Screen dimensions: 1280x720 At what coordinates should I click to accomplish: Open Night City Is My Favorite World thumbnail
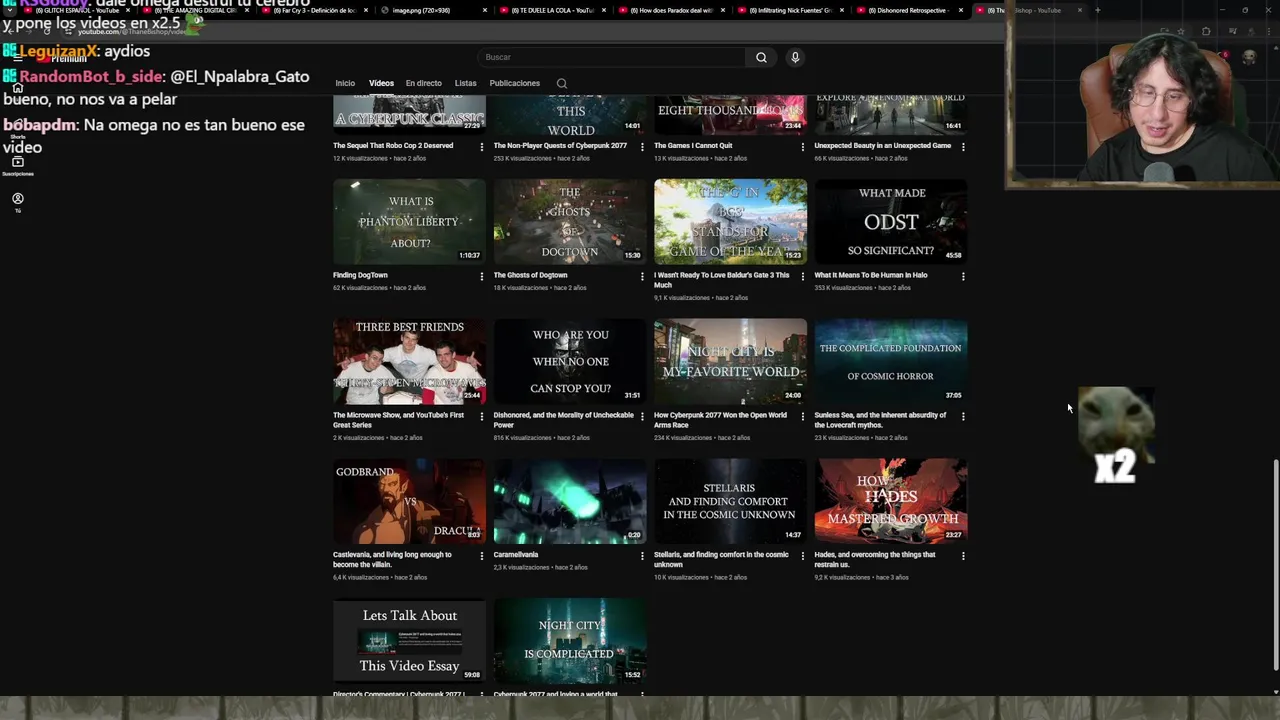click(730, 361)
